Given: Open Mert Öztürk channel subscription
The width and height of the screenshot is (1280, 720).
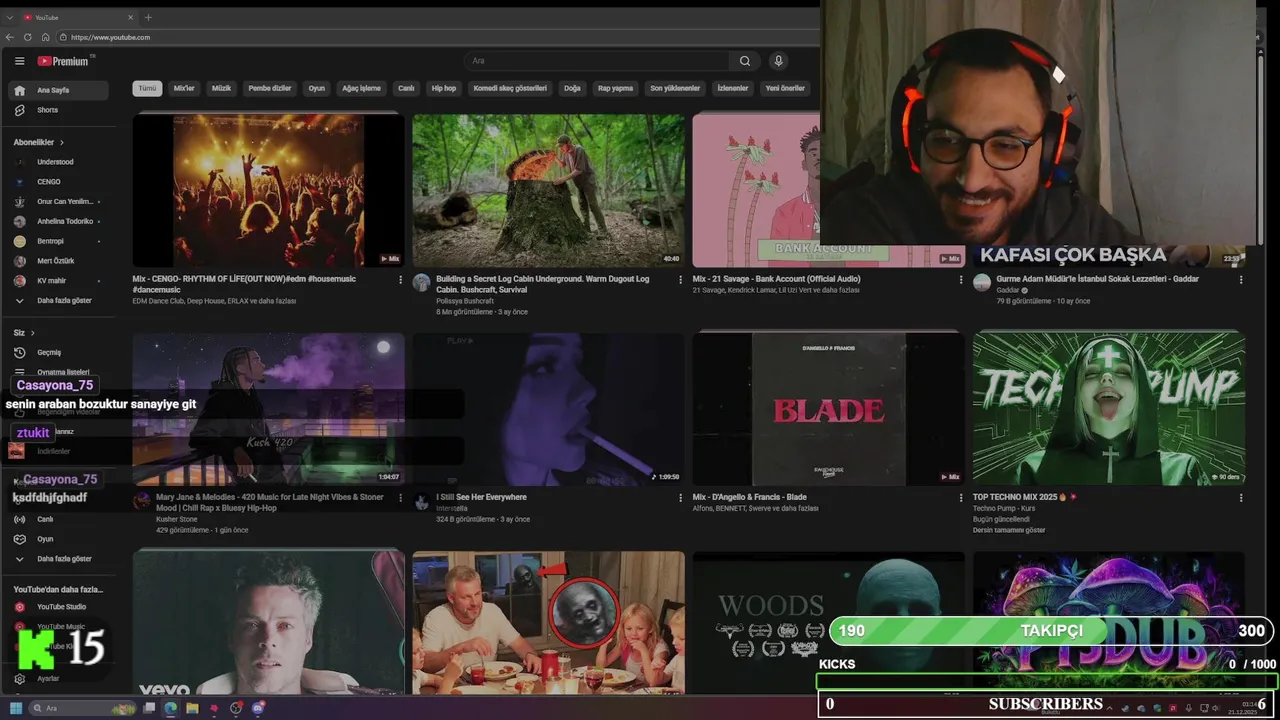Looking at the screenshot, I should point(59,261).
